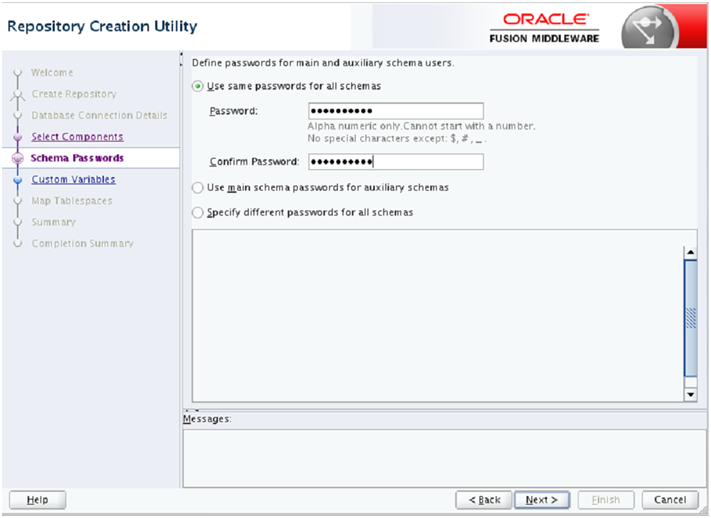Click the 'Alpha numeric only' hint text
Viewport: 711px width, 518px height.
coord(421,126)
